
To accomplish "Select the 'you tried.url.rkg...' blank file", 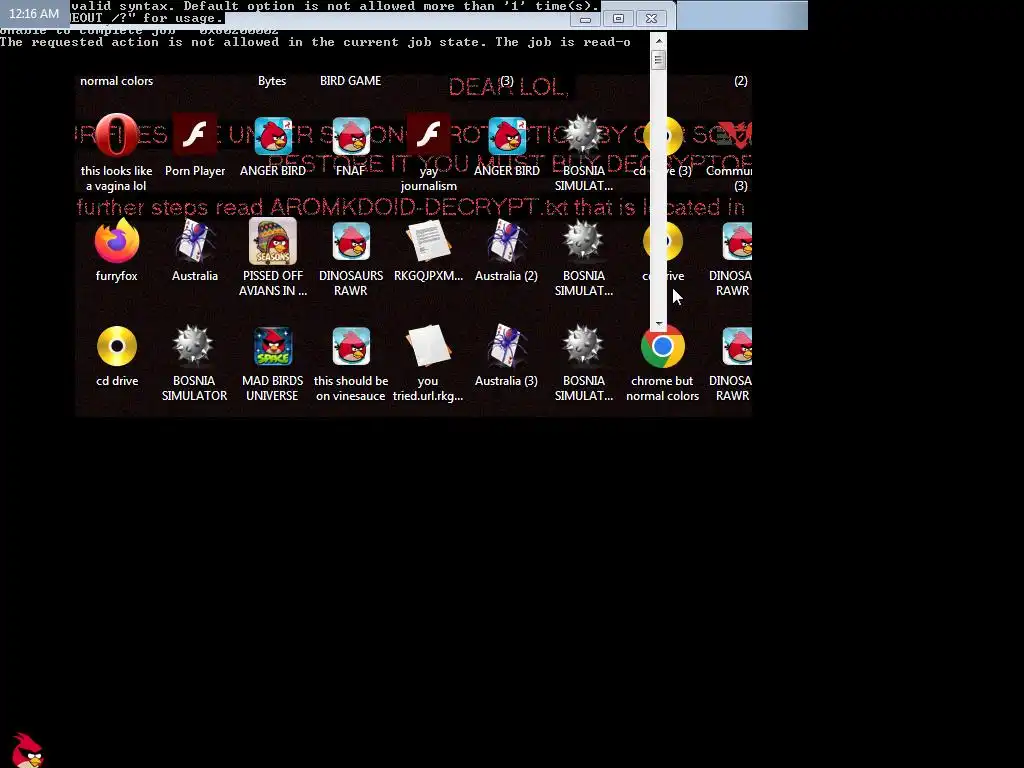I will click(x=428, y=345).
